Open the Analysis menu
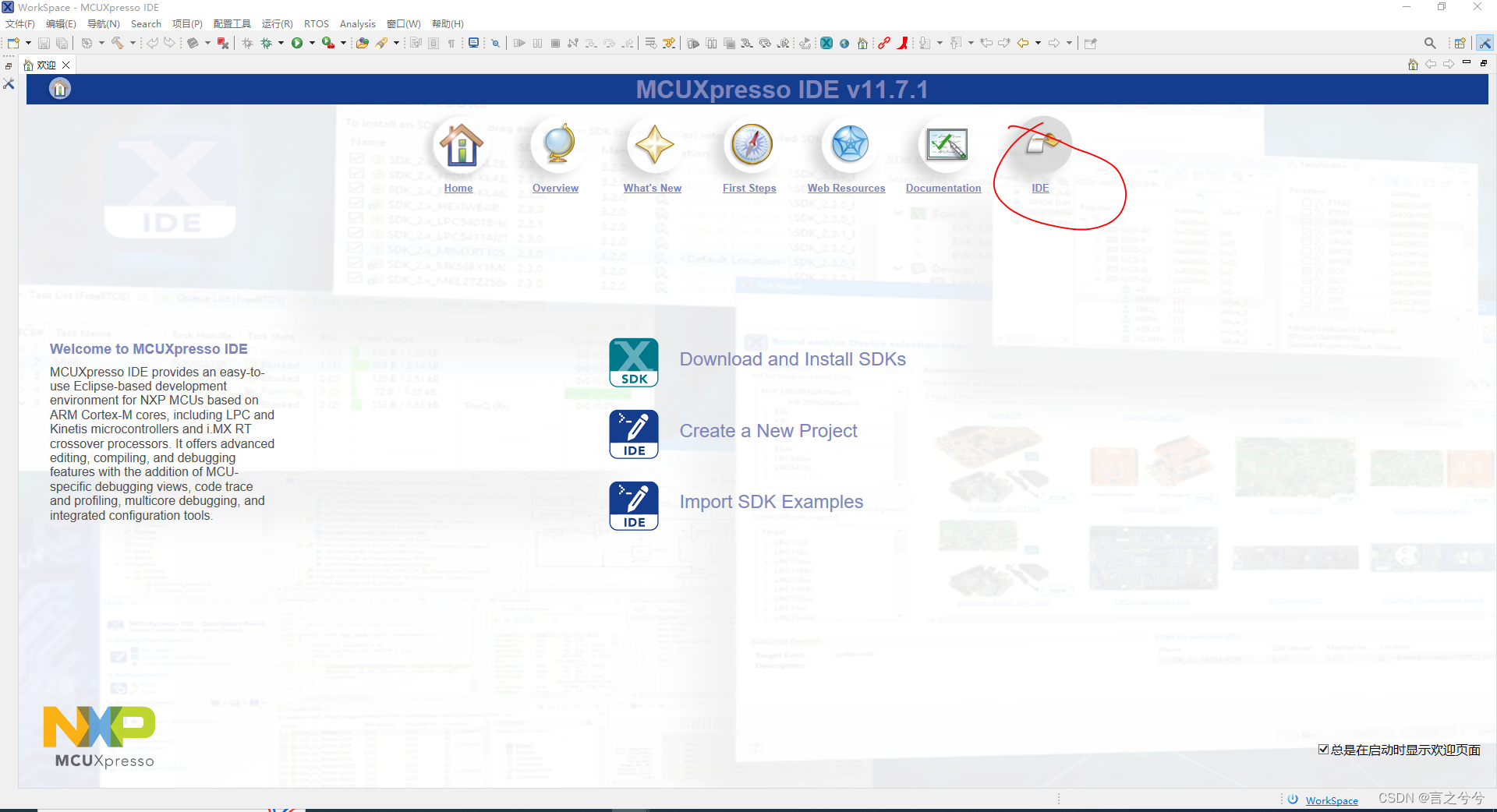 pos(357,24)
